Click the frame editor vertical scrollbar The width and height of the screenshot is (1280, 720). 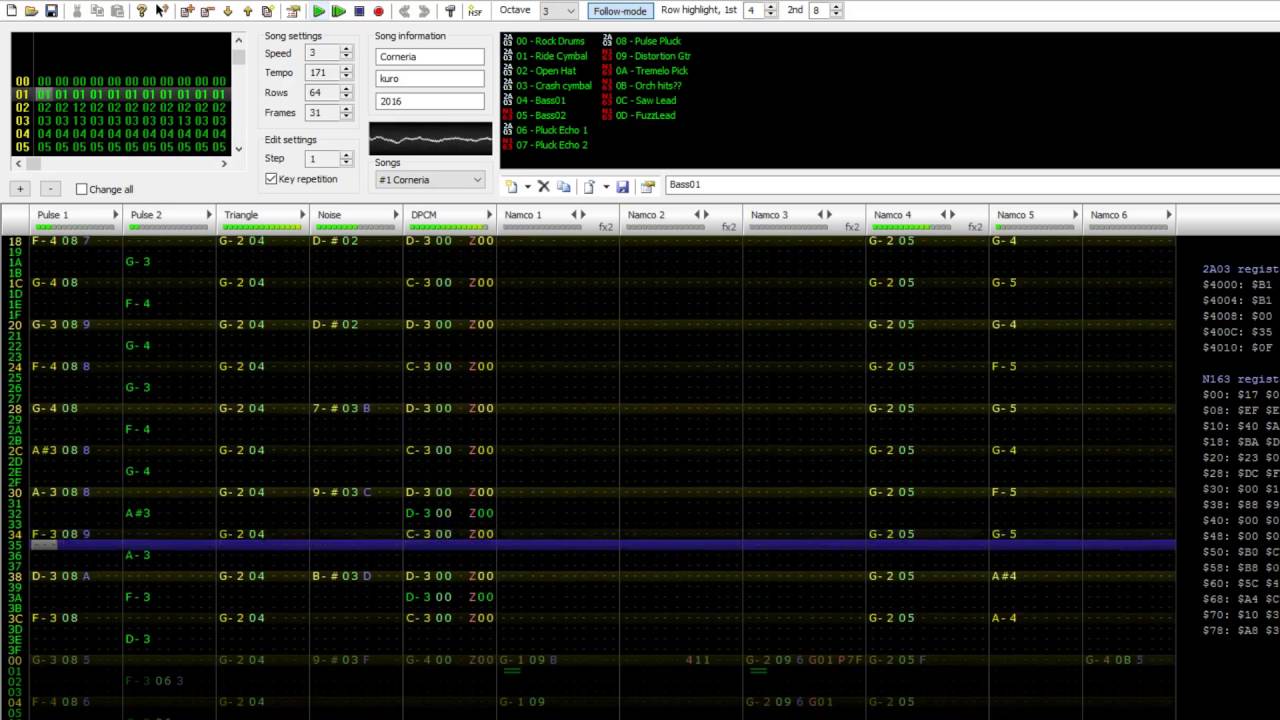click(238, 94)
